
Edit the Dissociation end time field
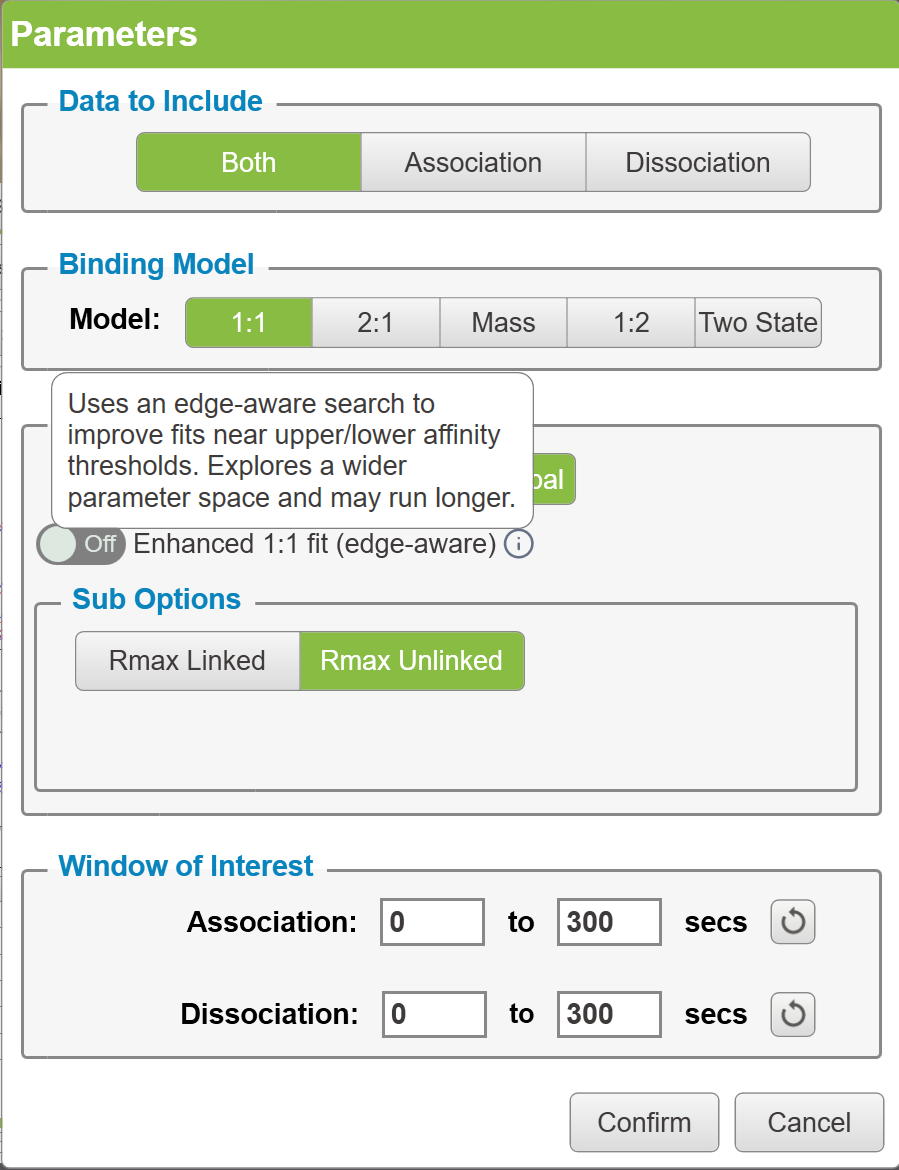coord(610,1014)
